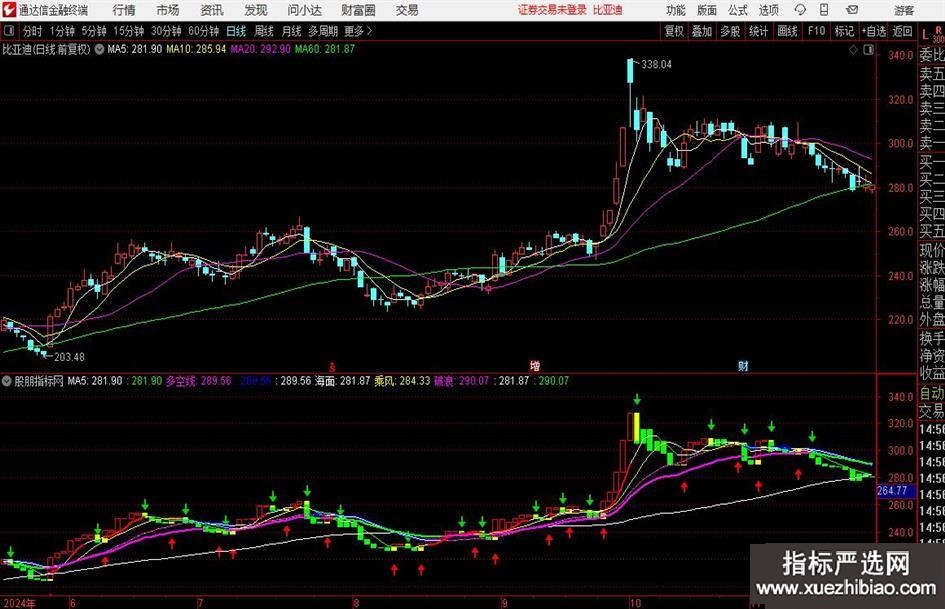Image resolution: width=945 pixels, height=609 pixels.
Task: Click the 乘风: 284.33 indicator label
Action: pyautogui.click(x=402, y=381)
